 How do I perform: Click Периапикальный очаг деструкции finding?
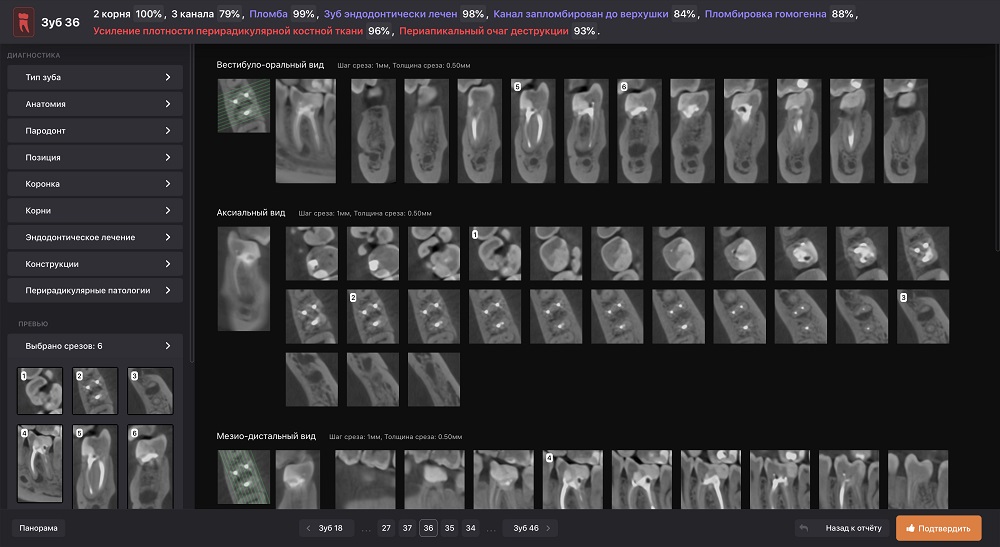[x=483, y=31]
